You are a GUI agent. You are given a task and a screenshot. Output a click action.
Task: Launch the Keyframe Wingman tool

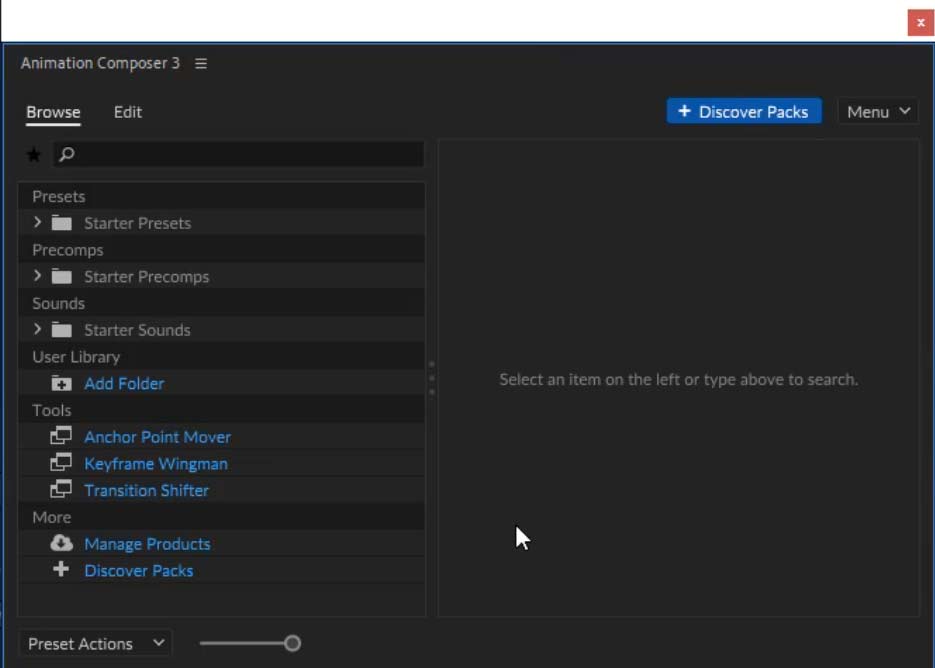coord(156,464)
